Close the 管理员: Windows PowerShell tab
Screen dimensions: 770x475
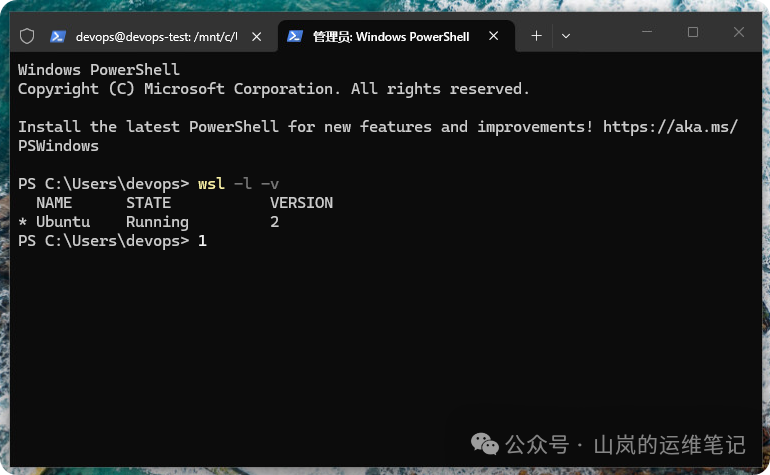pyautogui.click(x=494, y=36)
